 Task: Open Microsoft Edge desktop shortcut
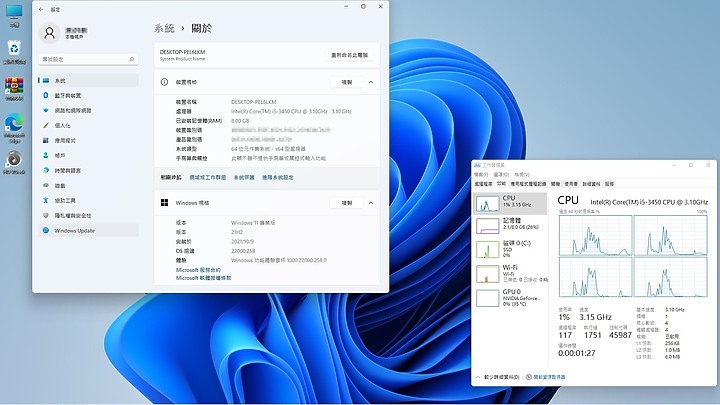pos(14,127)
